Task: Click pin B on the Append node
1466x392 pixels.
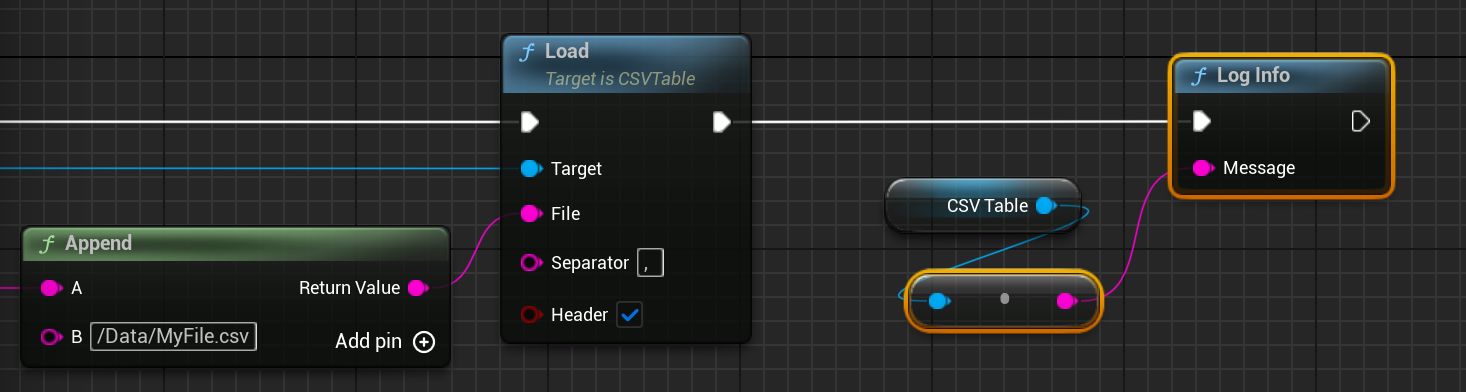Action: coord(51,337)
